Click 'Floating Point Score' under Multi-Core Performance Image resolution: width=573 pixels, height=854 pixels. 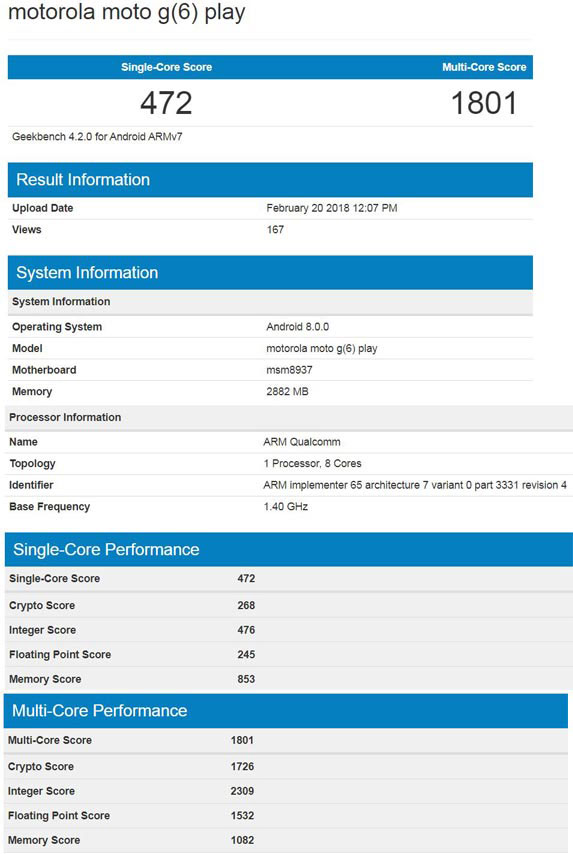tap(59, 816)
